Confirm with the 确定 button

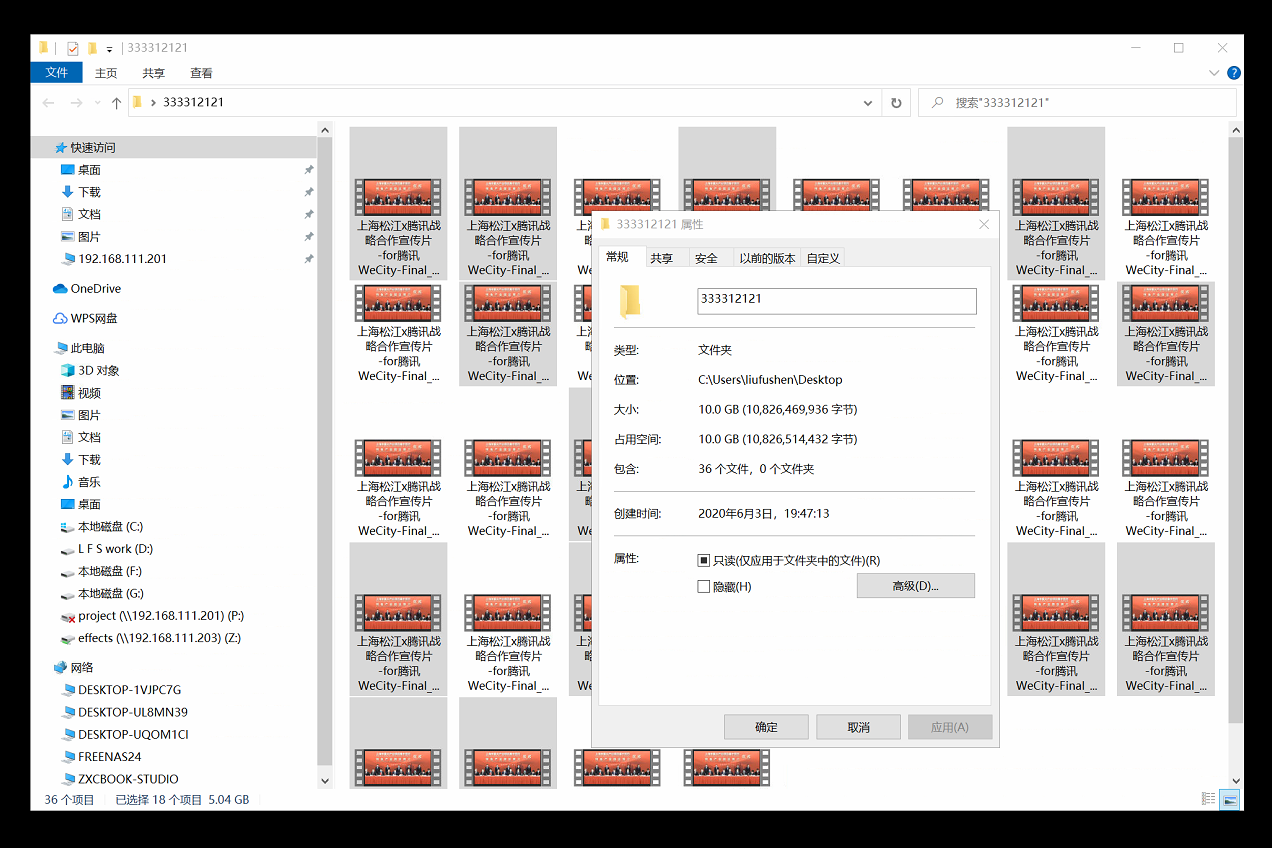point(766,727)
